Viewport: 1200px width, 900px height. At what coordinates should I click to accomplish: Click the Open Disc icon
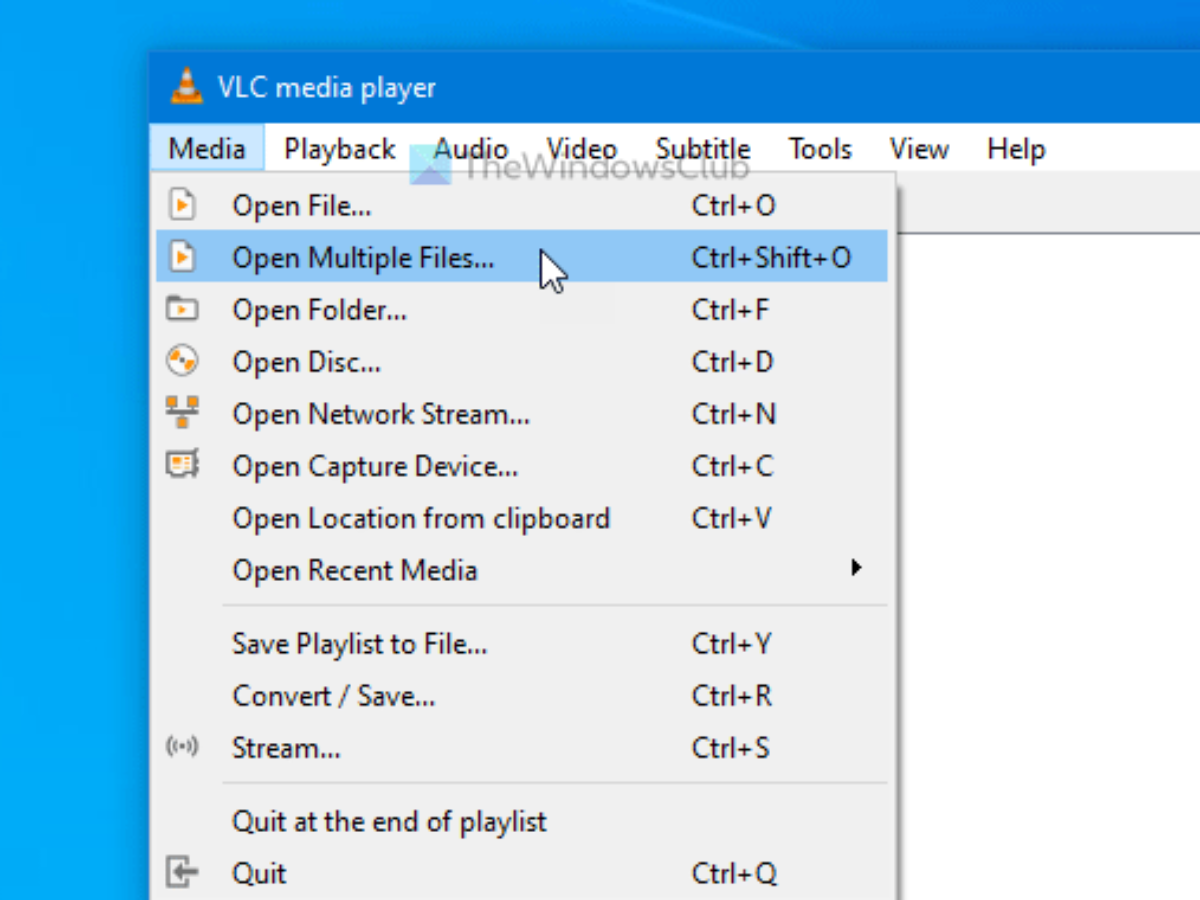click(x=182, y=361)
